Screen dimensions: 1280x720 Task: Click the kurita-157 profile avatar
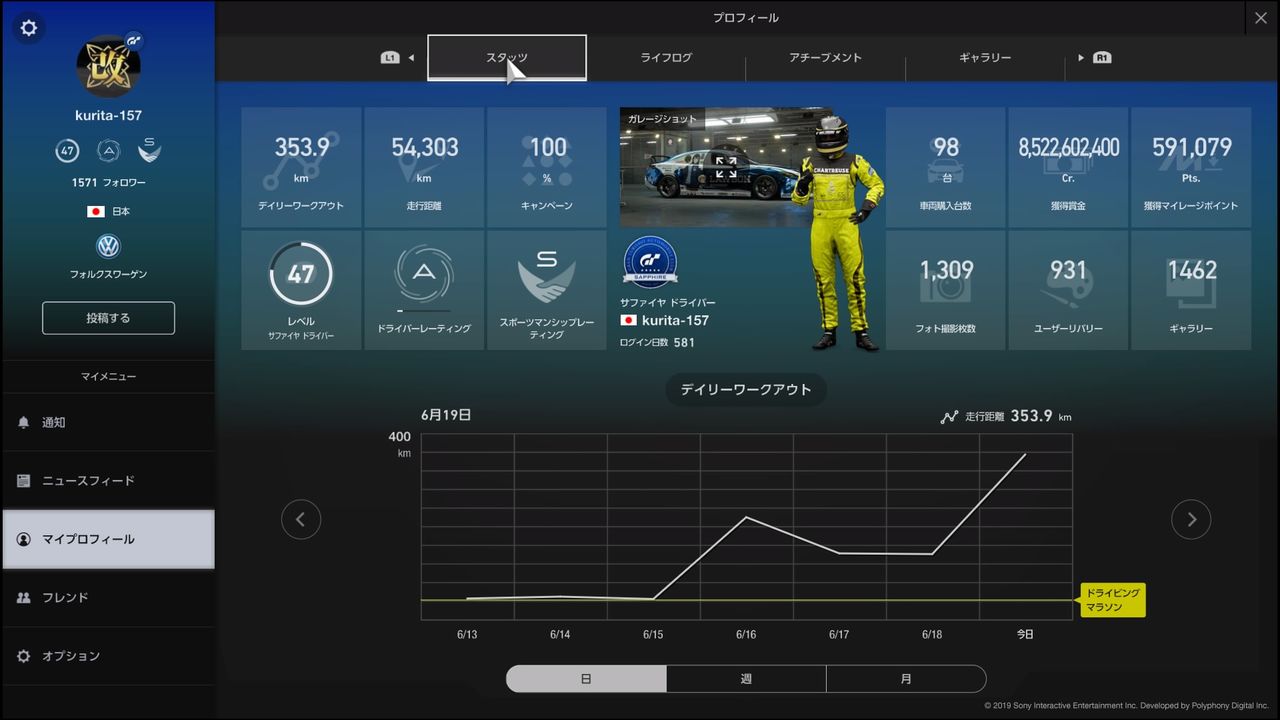coord(108,67)
